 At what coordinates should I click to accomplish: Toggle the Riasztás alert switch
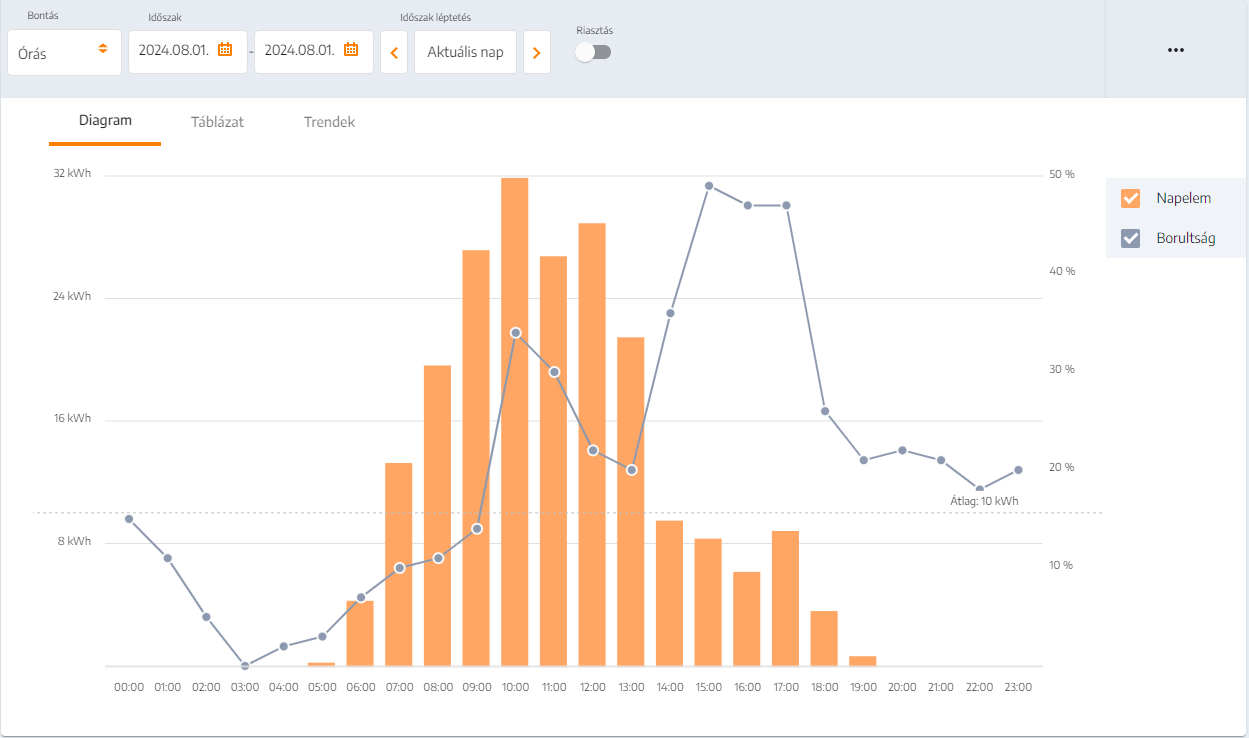coord(593,52)
